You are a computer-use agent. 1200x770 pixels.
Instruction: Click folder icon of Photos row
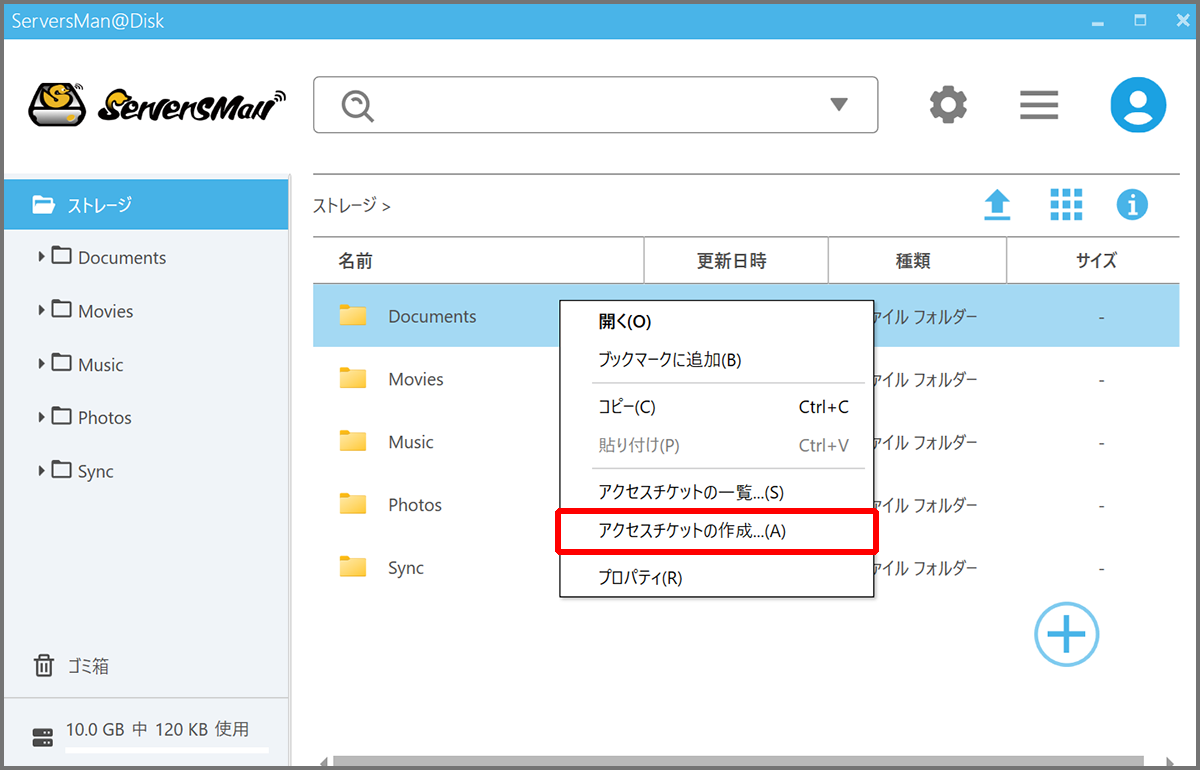(x=352, y=505)
